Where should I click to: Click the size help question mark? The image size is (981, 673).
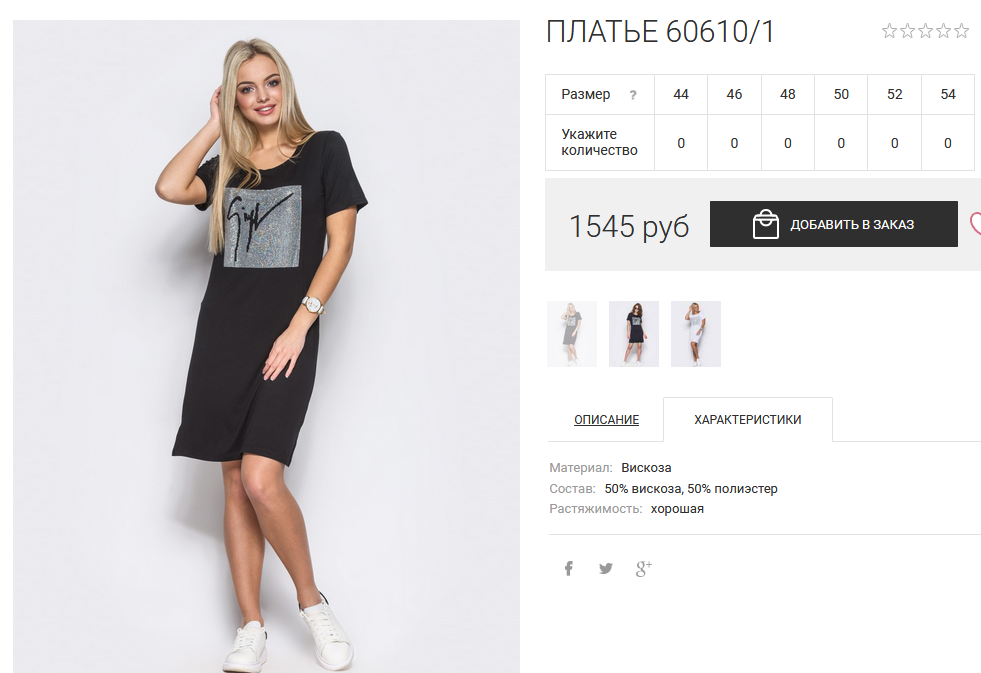click(x=633, y=95)
